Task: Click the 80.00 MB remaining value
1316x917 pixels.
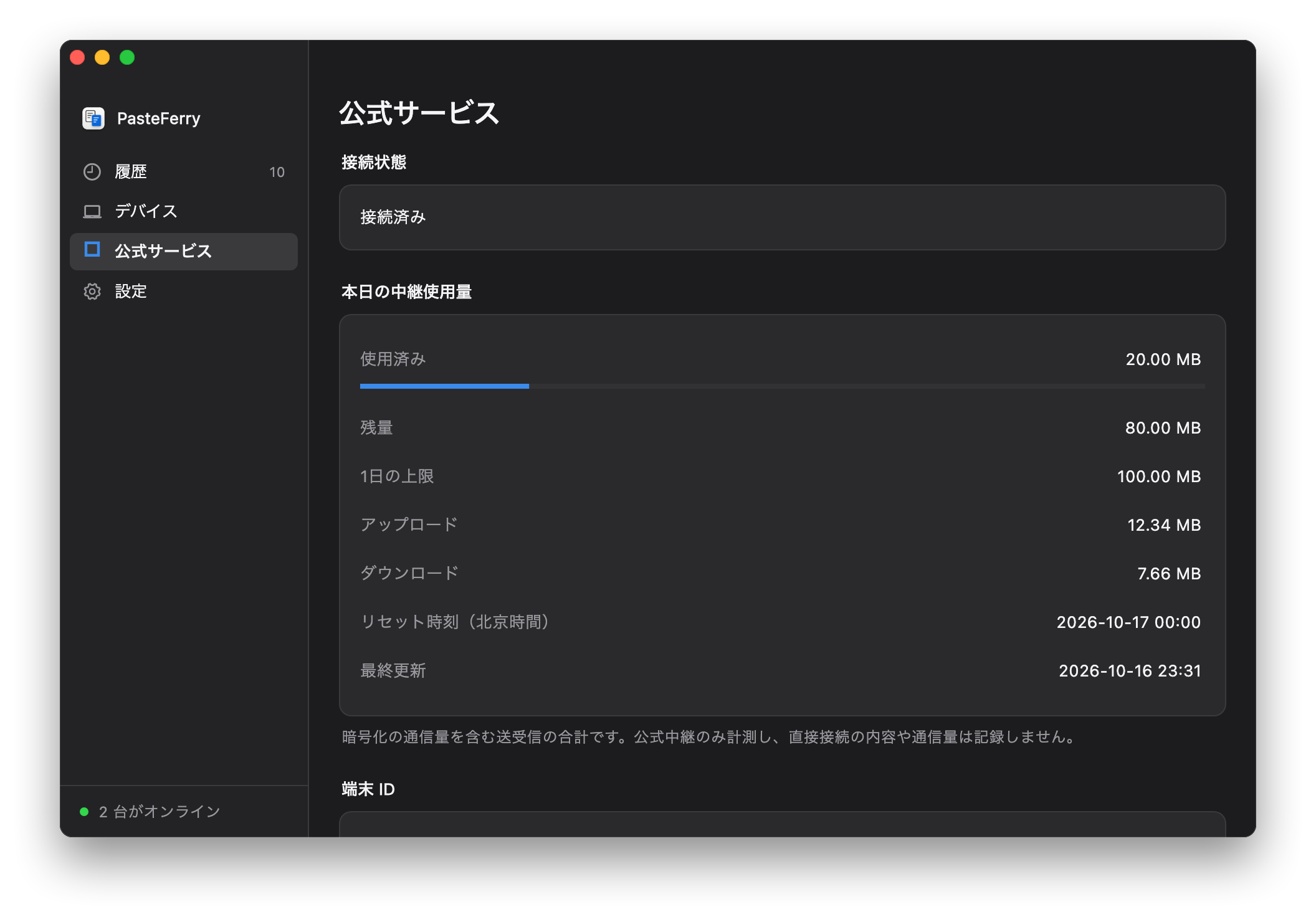Action: [1163, 428]
